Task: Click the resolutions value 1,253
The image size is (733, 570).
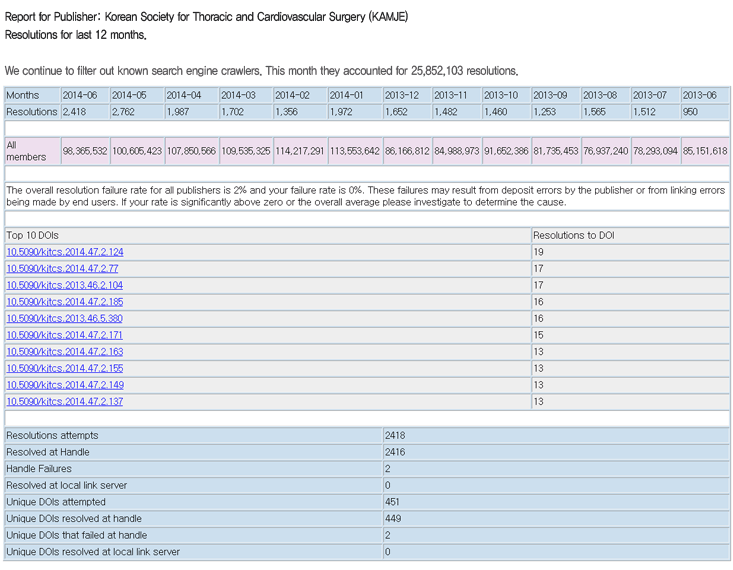Action: click(545, 112)
